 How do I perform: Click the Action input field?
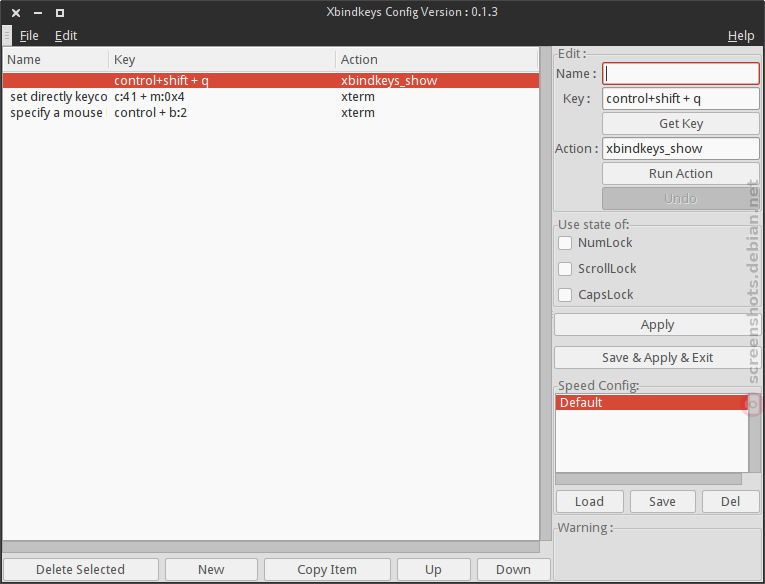[x=681, y=149]
